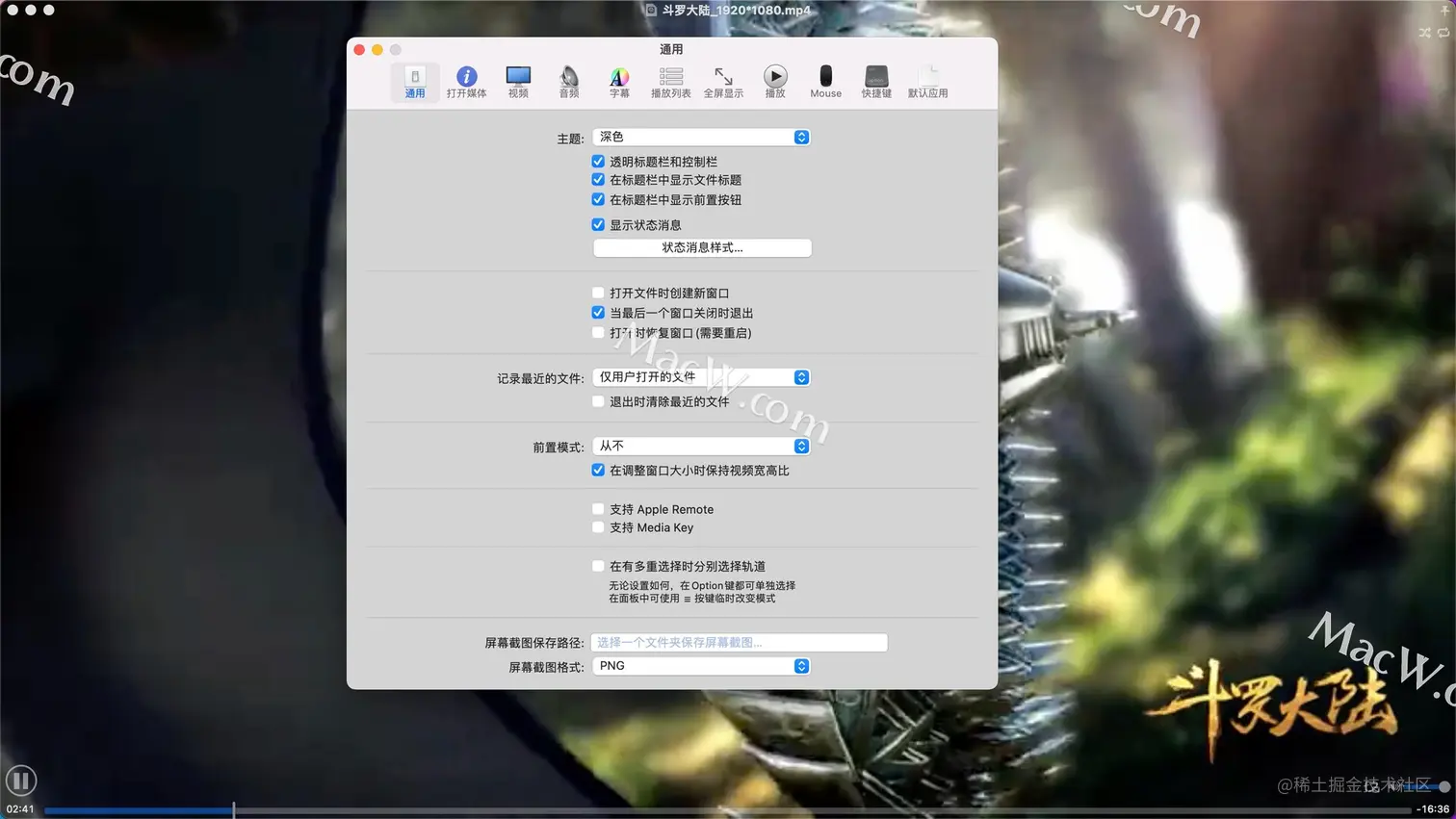Click the remaining time -16:36

1433,809
